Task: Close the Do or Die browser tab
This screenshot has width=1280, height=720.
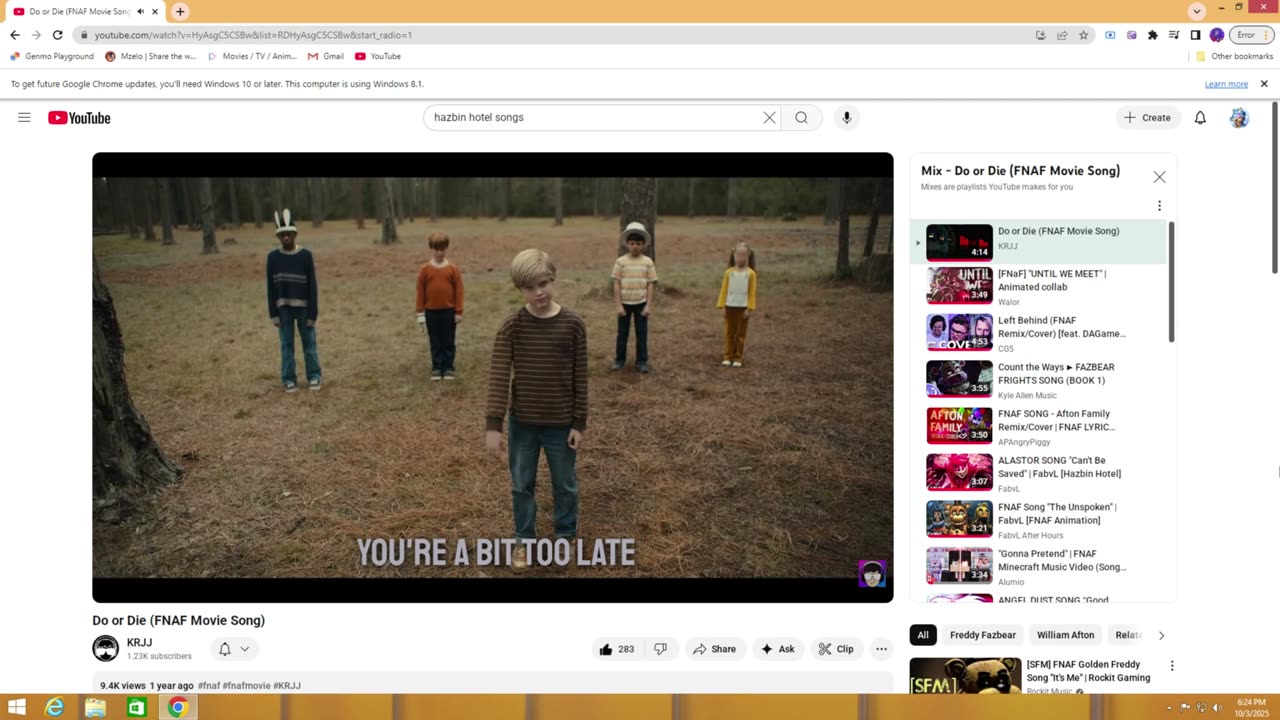Action: pyautogui.click(x=155, y=12)
